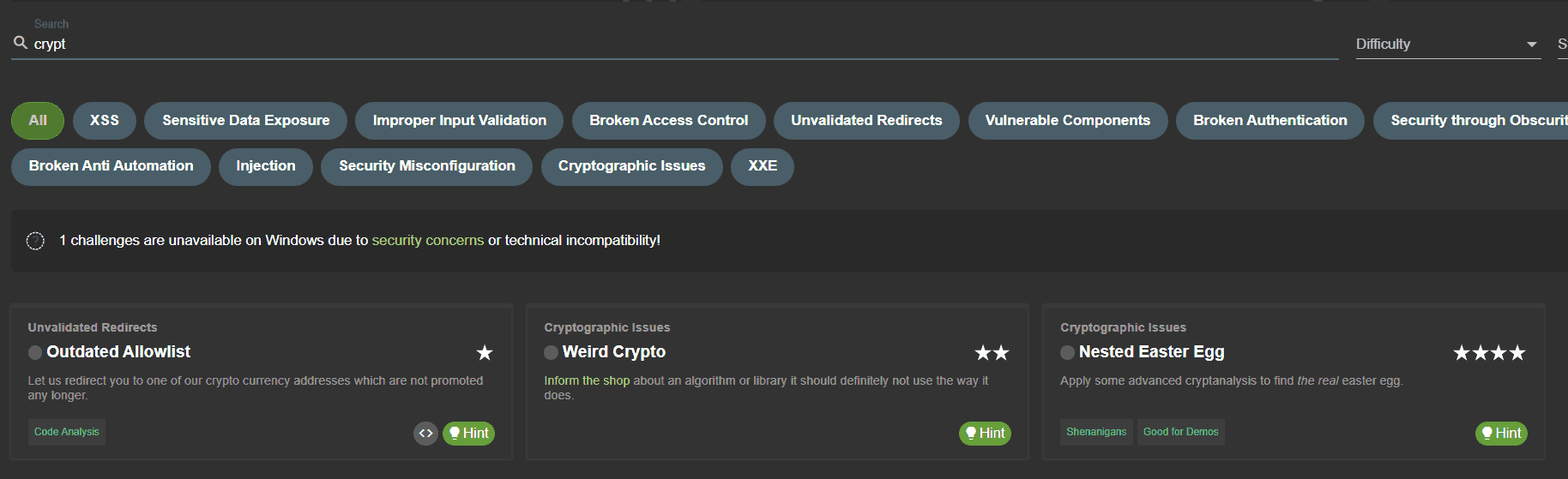Select the All category filter
Viewport: 1568px width, 479px height.
point(38,121)
